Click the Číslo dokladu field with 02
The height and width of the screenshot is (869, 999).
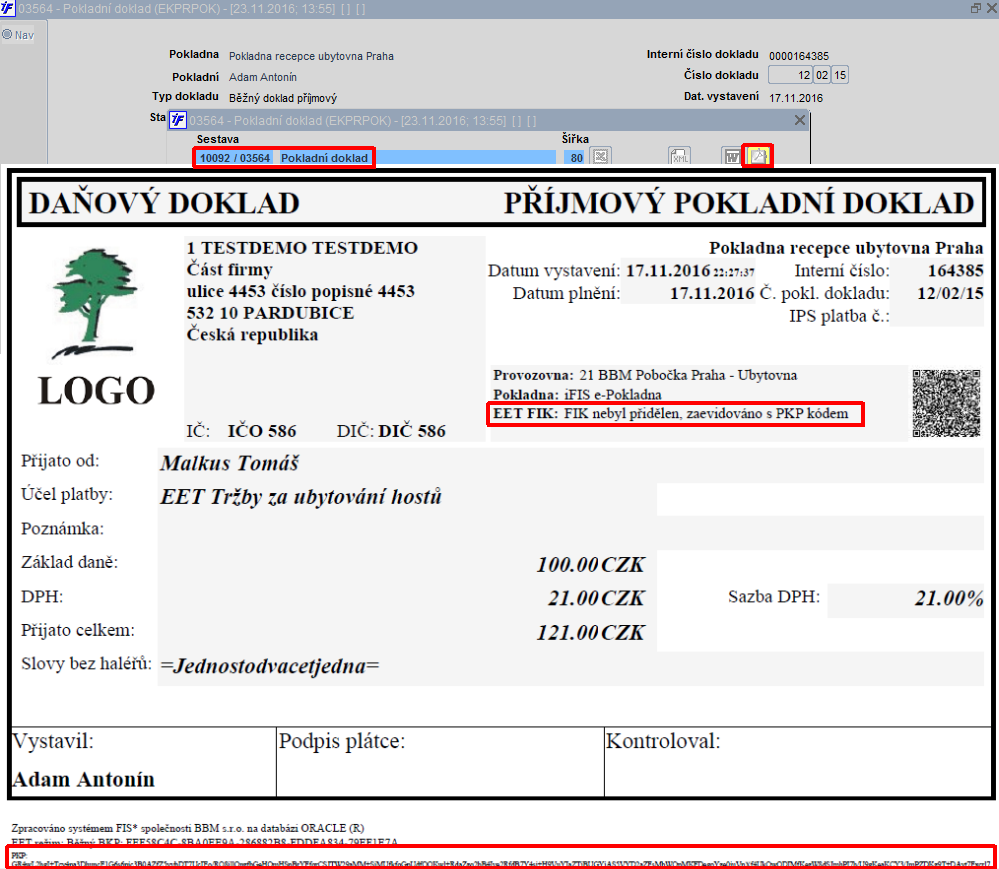[x=822, y=75]
